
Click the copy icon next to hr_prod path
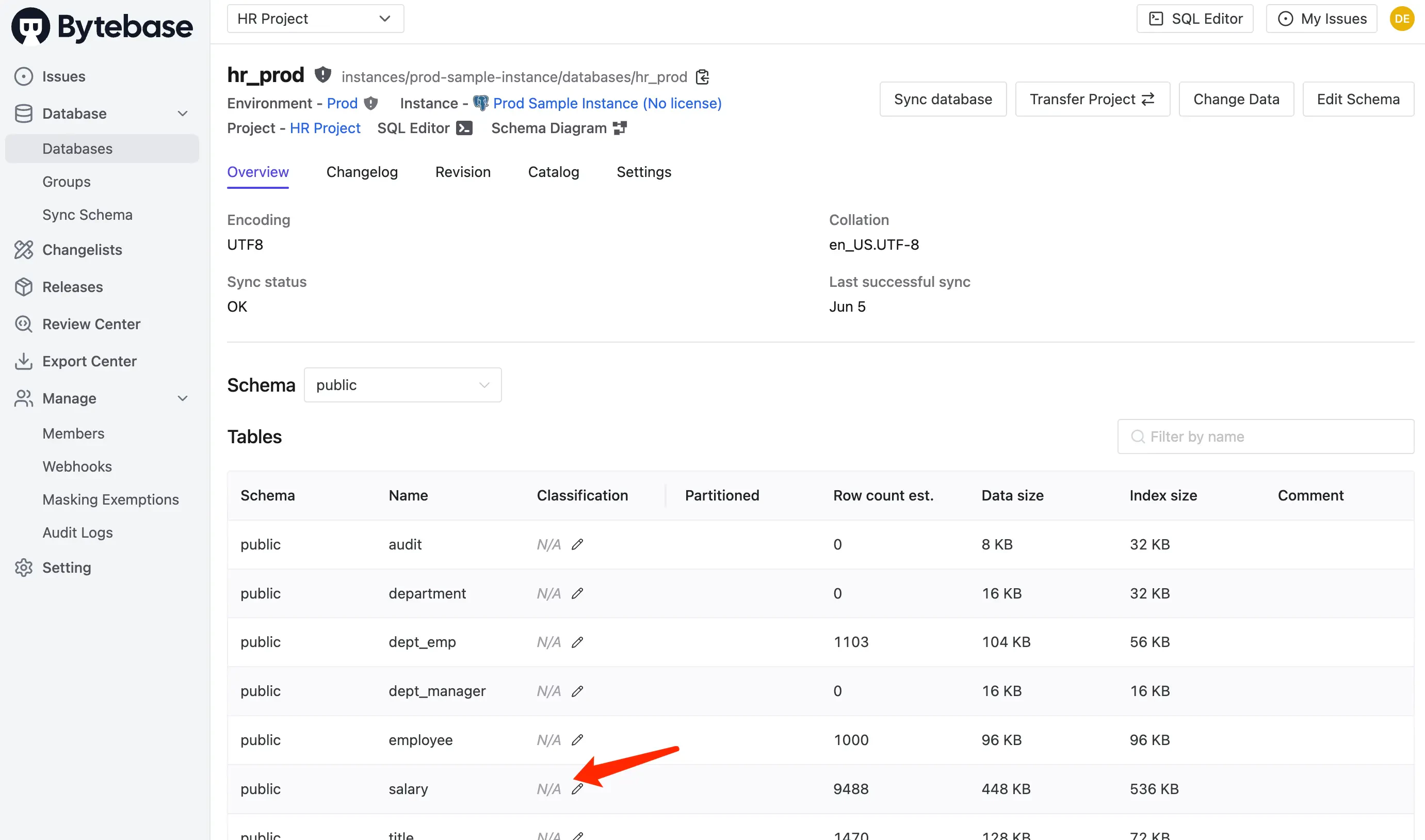point(702,76)
